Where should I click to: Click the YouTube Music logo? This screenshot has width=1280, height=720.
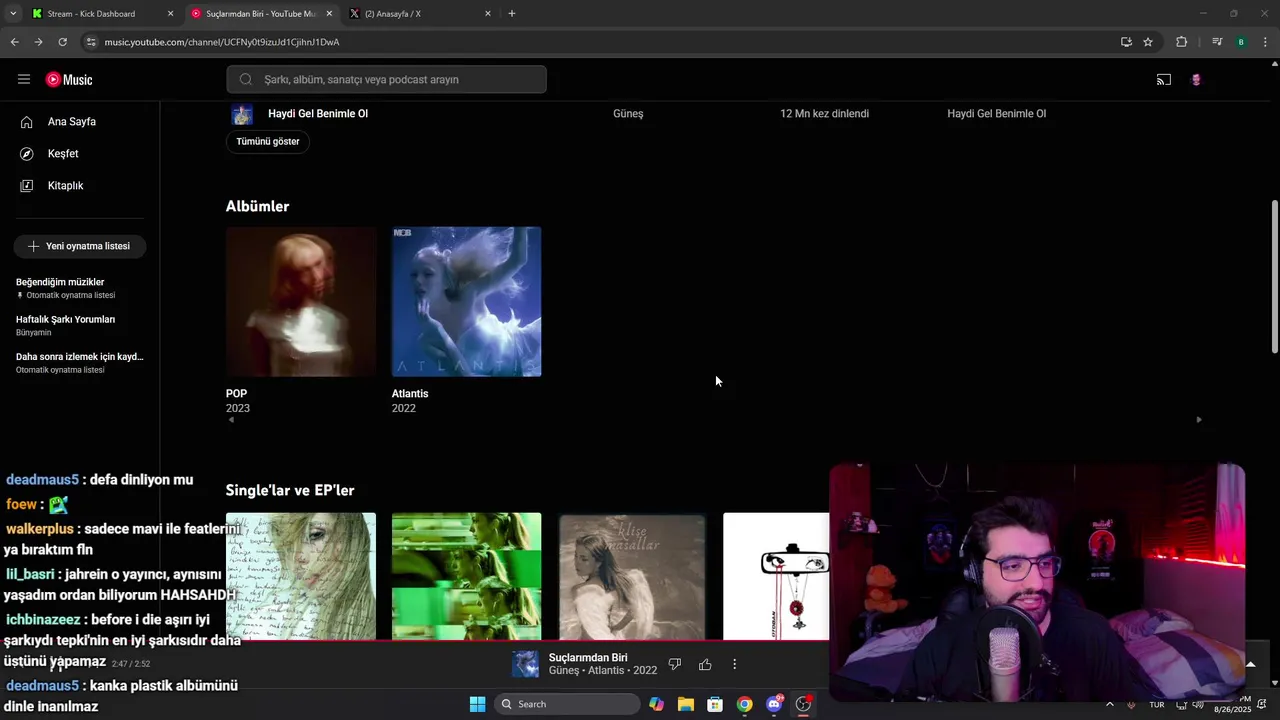(x=69, y=79)
